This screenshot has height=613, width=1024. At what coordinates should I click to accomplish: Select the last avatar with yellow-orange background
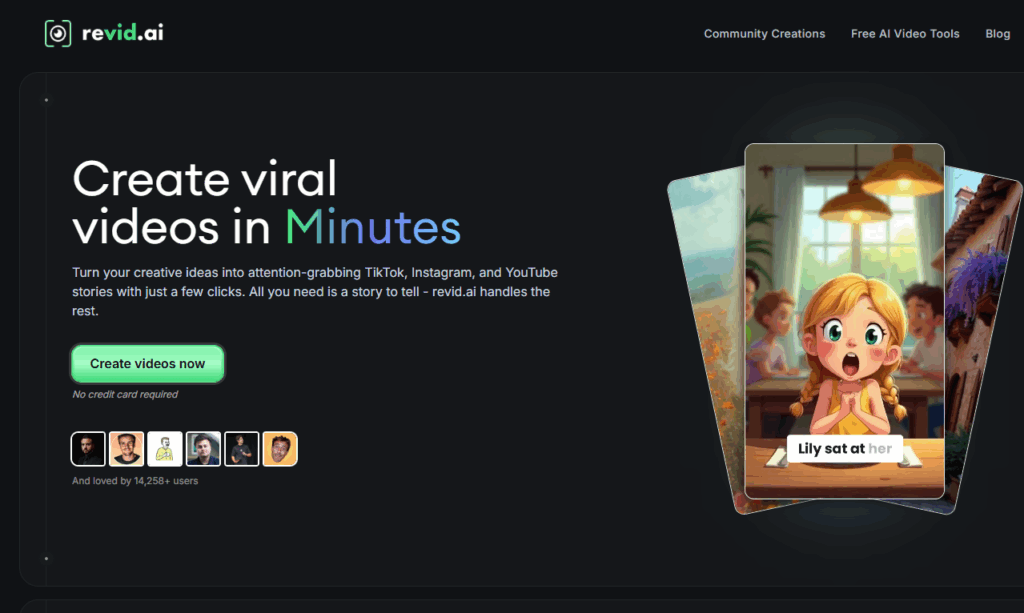click(x=280, y=448)
